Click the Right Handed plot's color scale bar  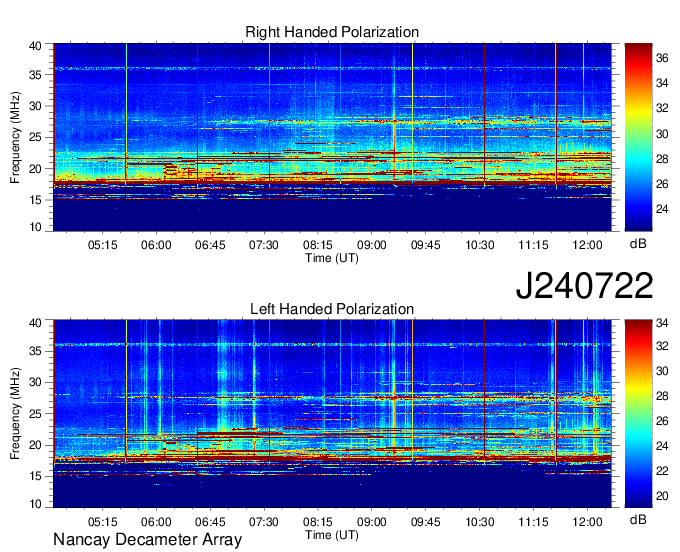638,137
